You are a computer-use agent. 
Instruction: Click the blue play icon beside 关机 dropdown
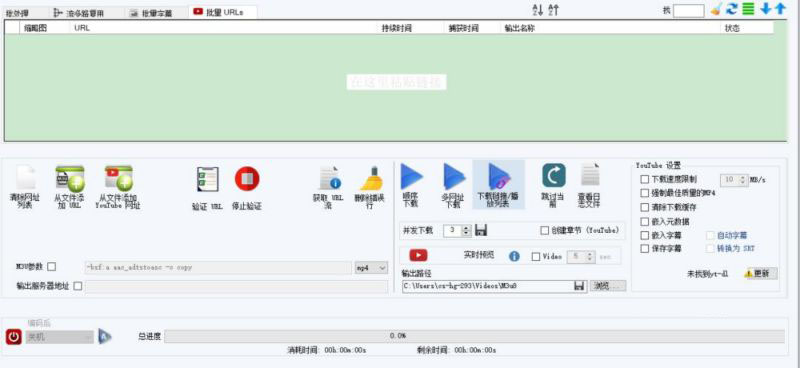(105, 336)
